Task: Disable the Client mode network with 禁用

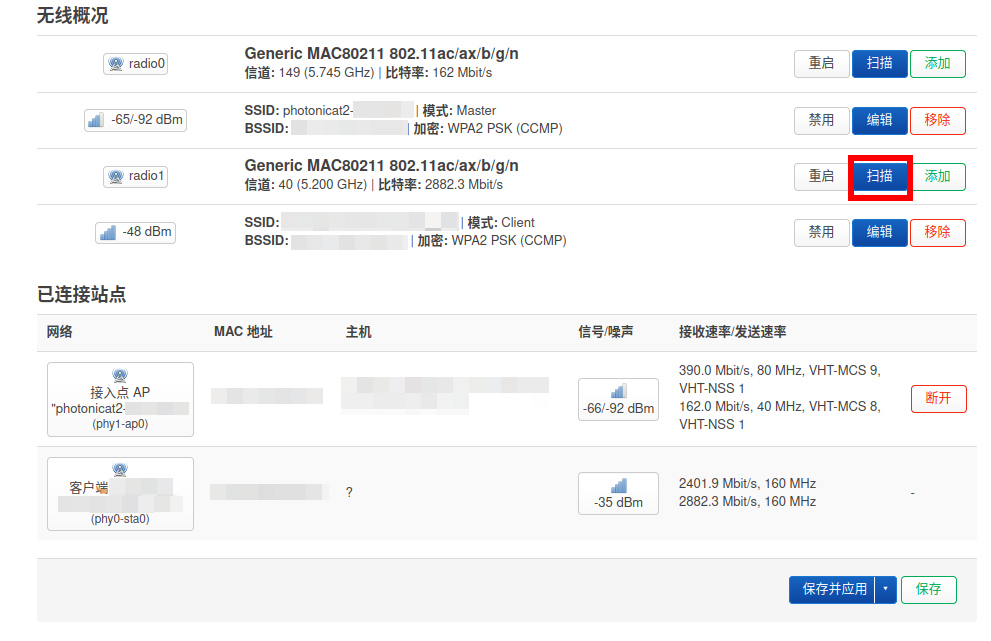Action: click(x=821, y=232)
